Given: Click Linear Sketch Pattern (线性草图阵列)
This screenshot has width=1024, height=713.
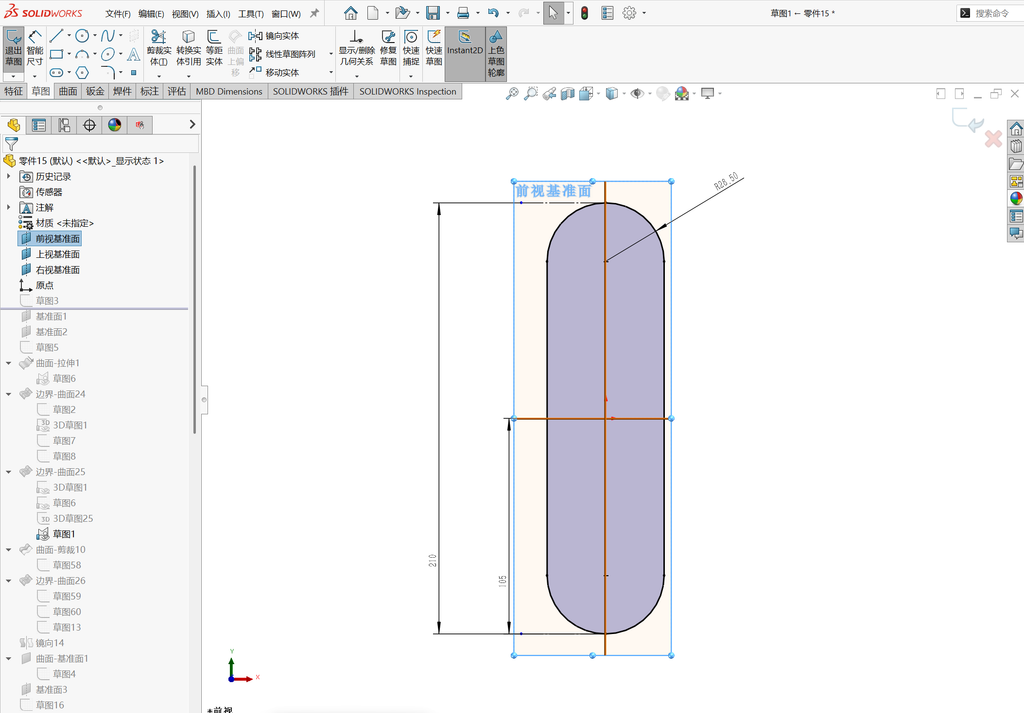Looking at the screenshot, I should point(282,54).
